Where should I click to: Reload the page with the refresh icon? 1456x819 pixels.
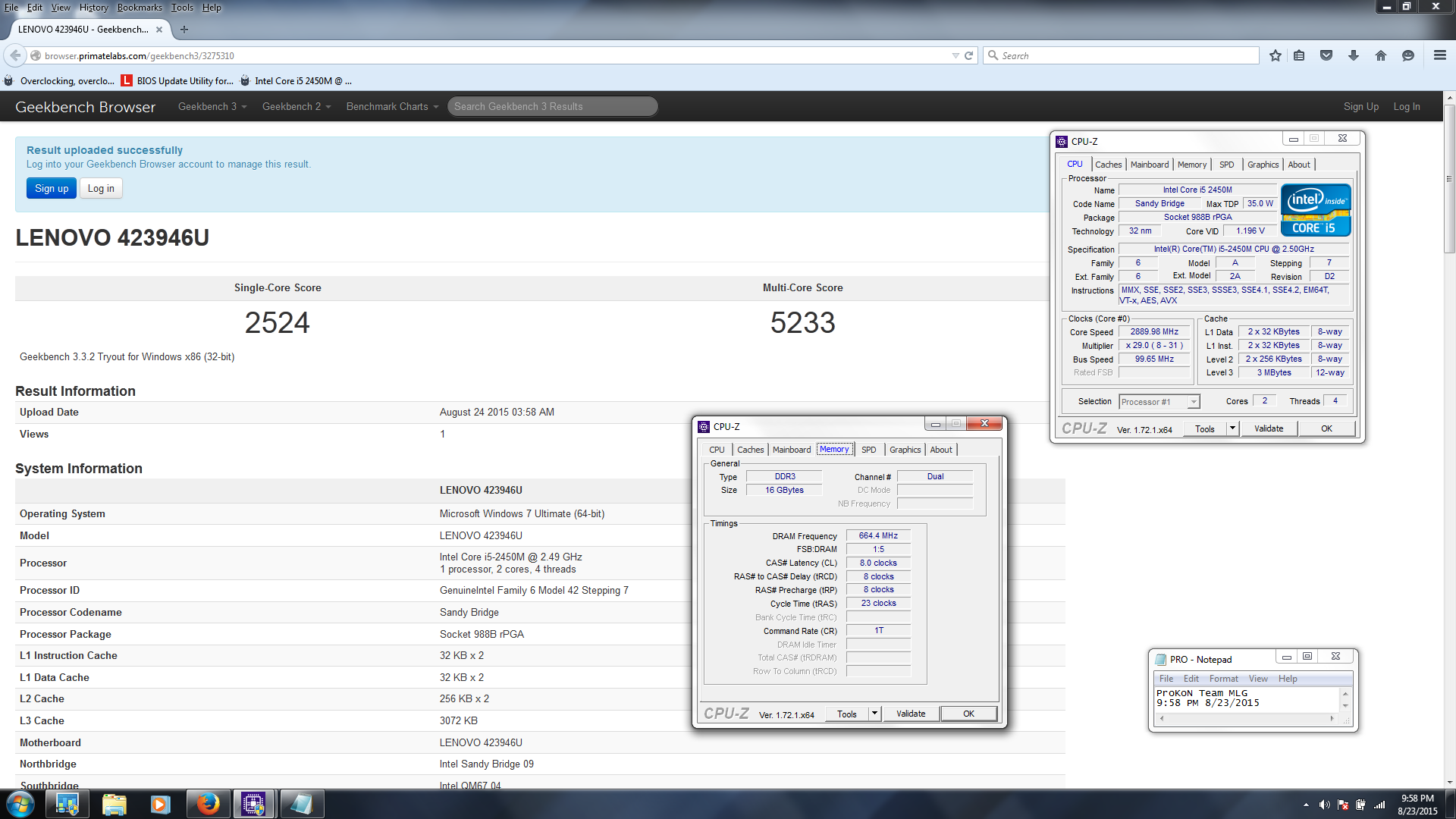(x=968, y=55)
